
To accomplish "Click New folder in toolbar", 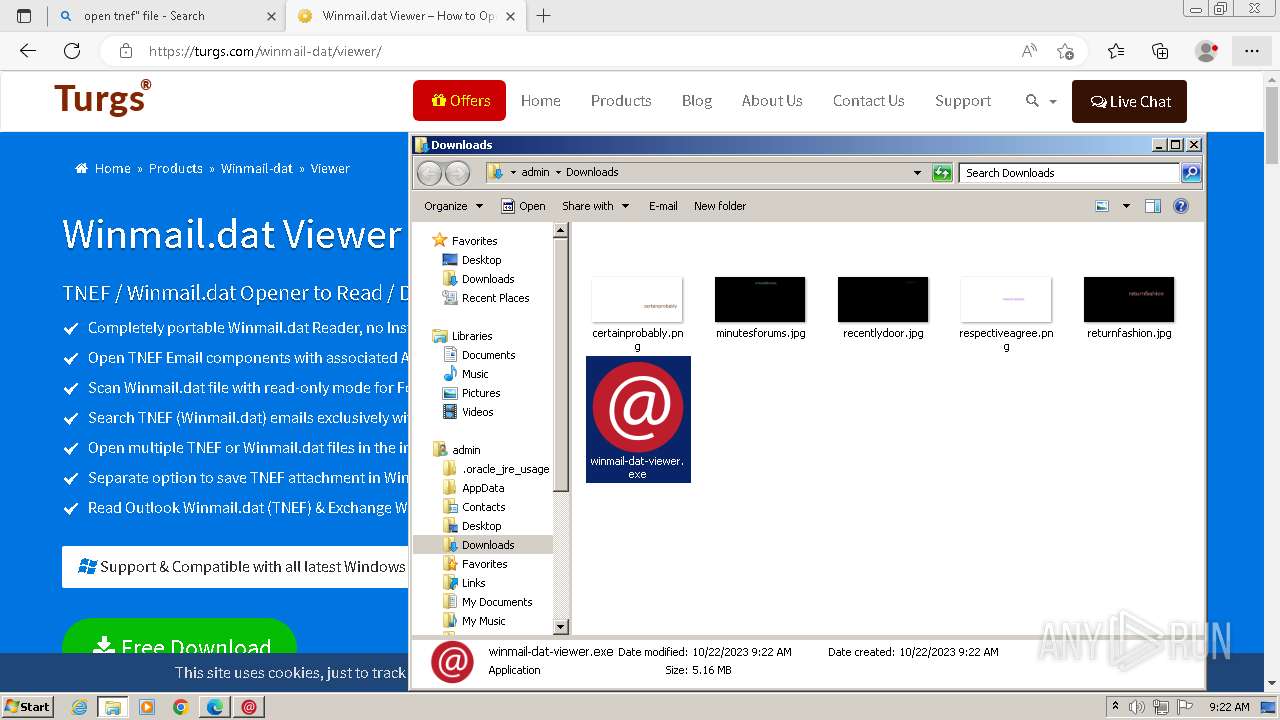I will tap(720, 206).
